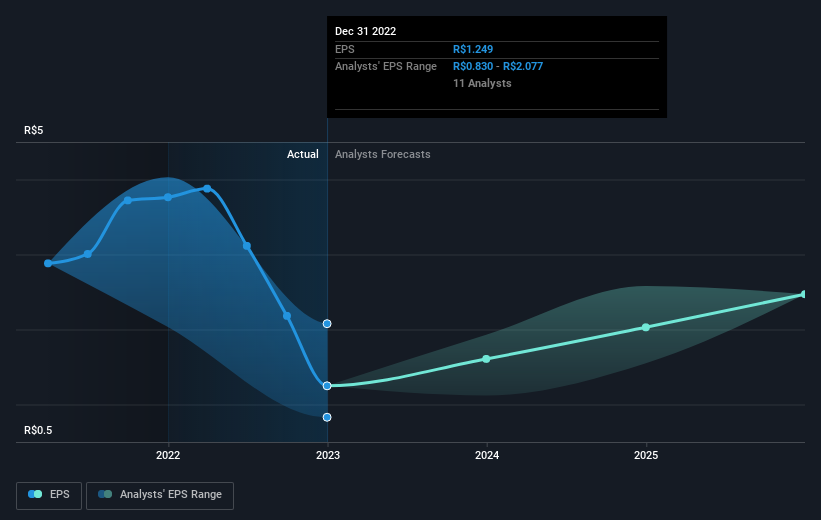
Task: Click the swatch in the Analysts' EPS Range legend
Action: [105, 494]
